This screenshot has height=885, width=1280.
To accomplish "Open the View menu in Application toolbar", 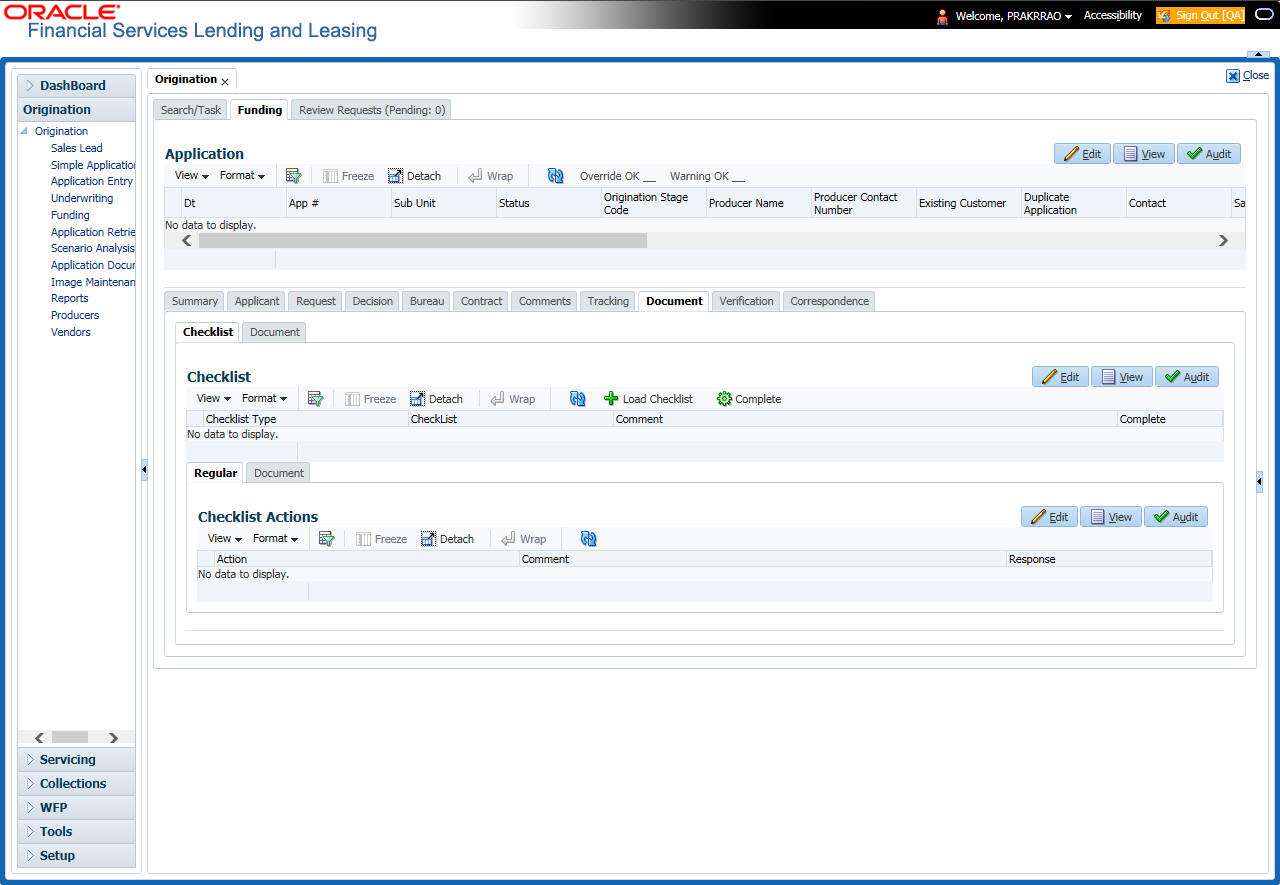I will [x=191, y=176].
